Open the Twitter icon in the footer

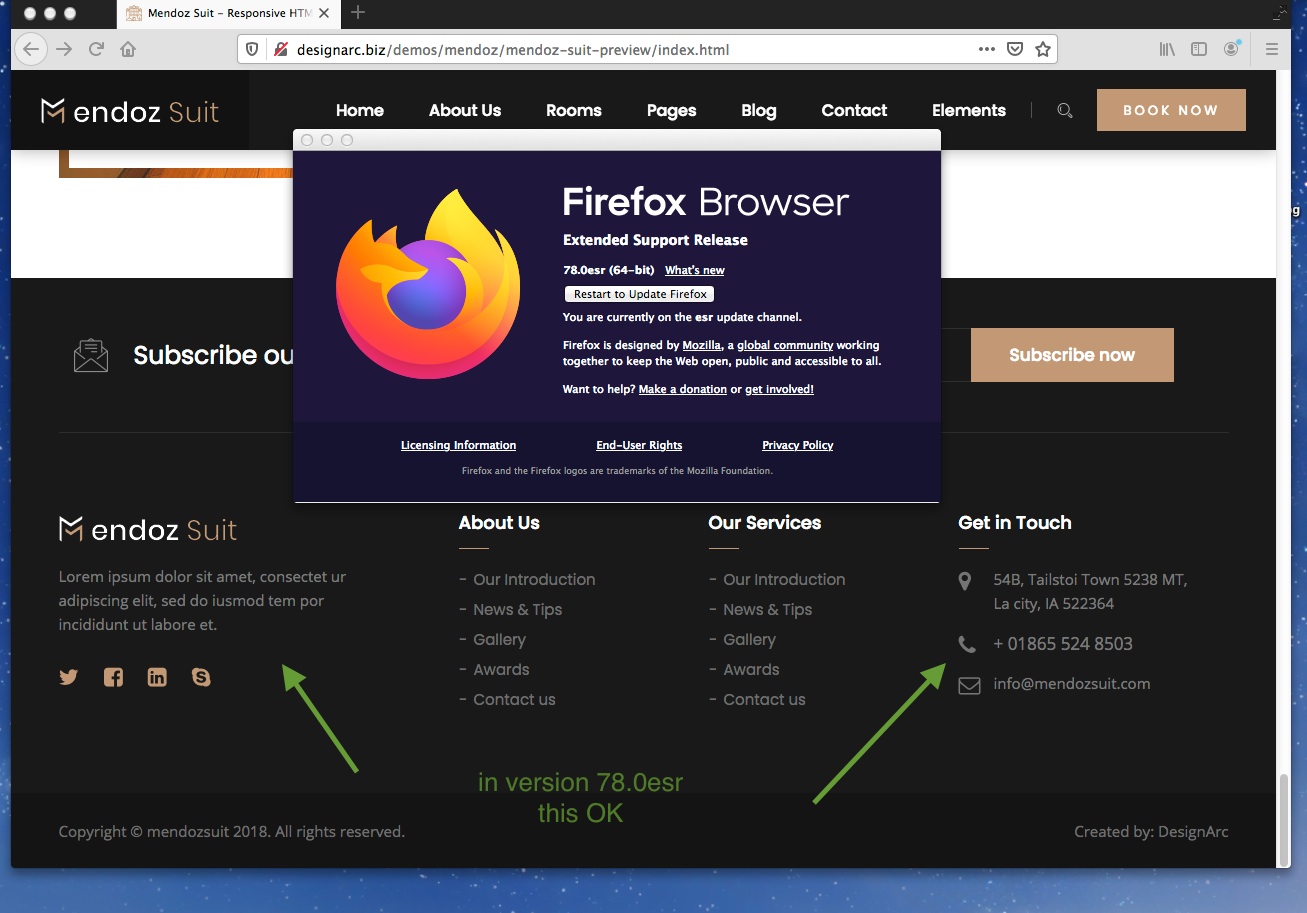pyautogui.click(x=68, y=677)
